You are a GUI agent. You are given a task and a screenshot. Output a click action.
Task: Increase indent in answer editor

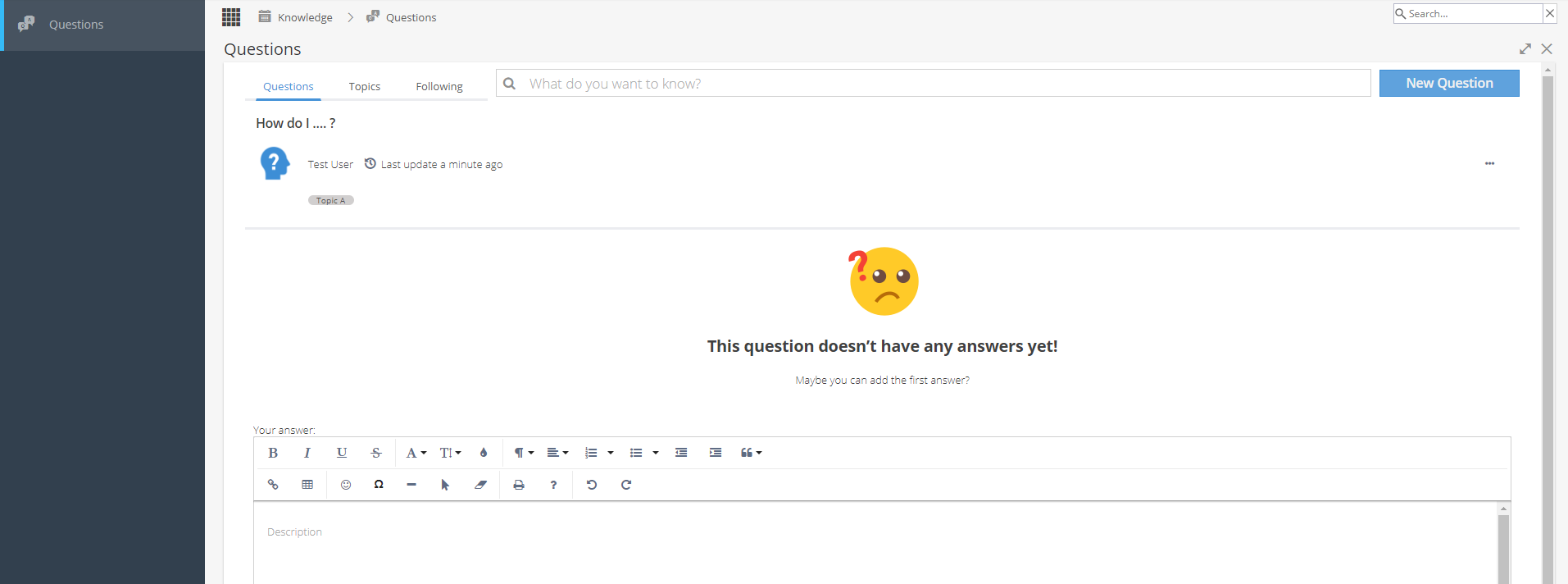(x=716, y=453)
